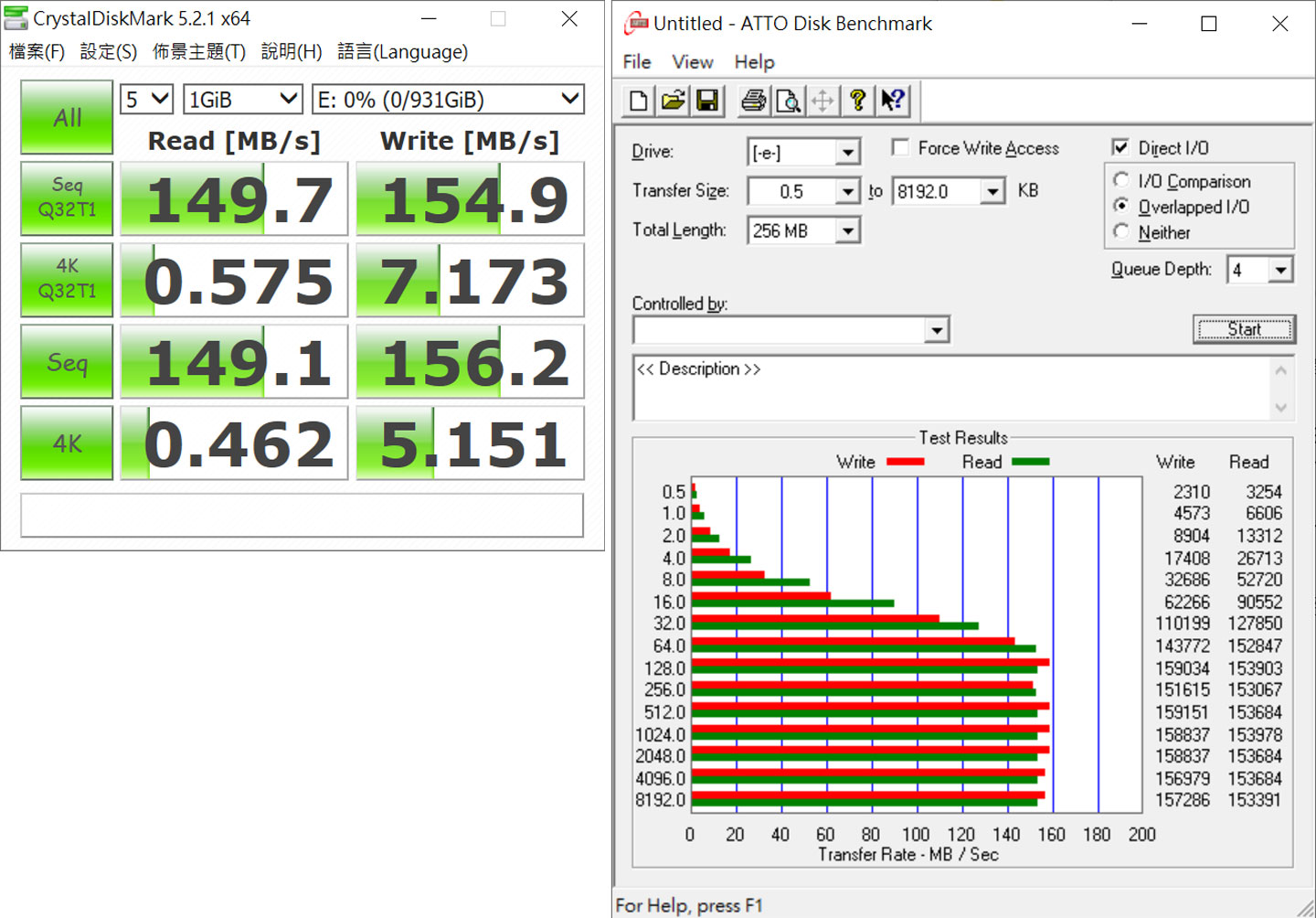Click the ATTO Disk Benchmark title bar icon
This screenshot has width=1316, height=918.
click(635, 24)
